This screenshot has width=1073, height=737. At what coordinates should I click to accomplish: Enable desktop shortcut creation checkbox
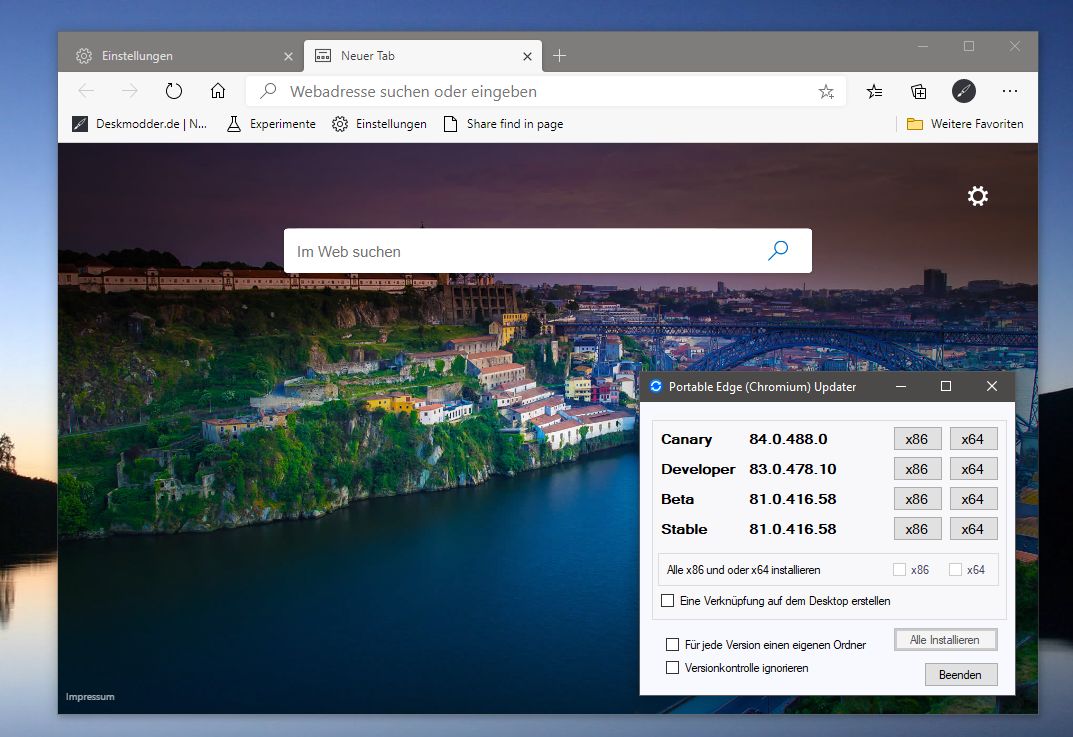coord(667,601)
